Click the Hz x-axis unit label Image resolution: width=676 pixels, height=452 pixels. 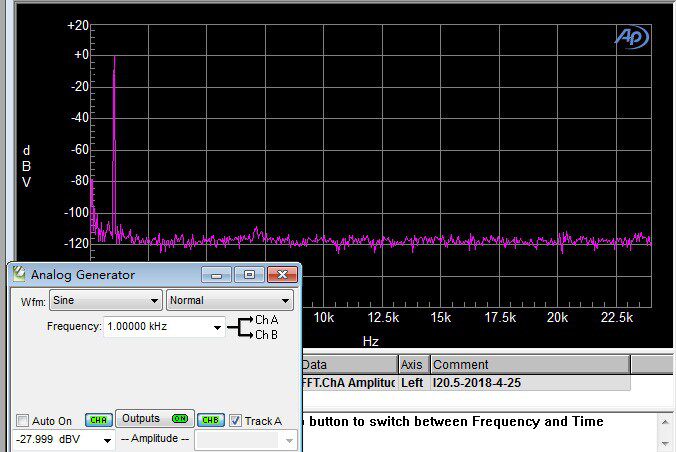coord(371,342)
